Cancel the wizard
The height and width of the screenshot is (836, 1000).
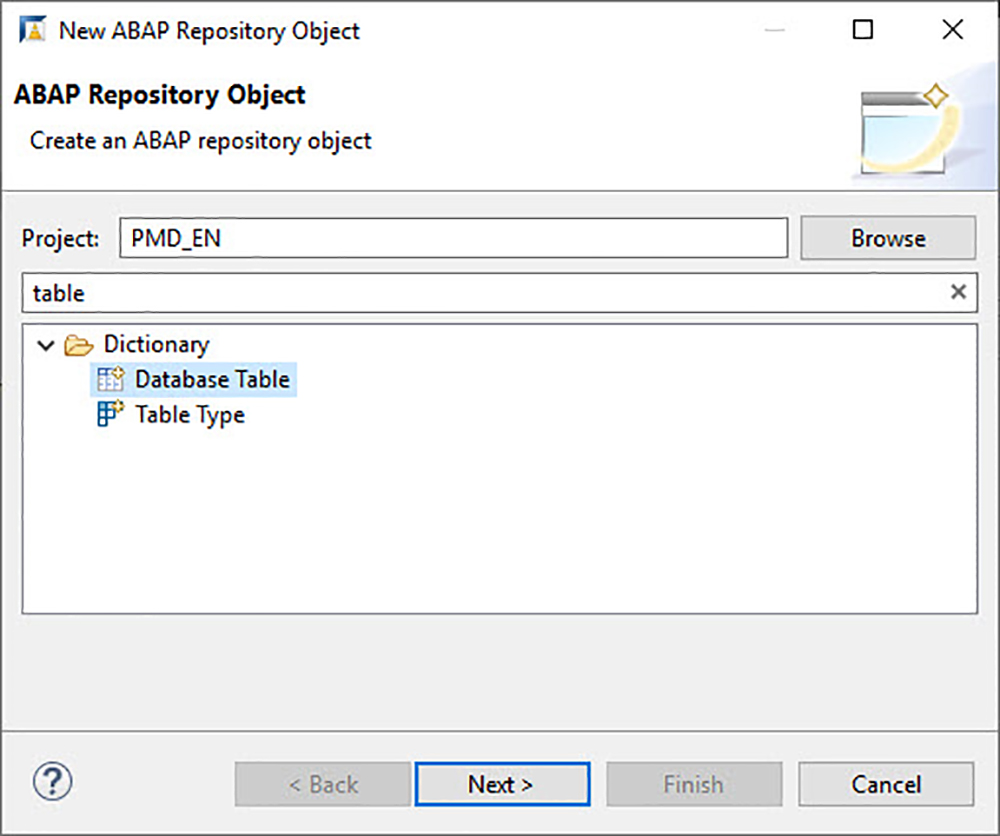click(886, 784)
